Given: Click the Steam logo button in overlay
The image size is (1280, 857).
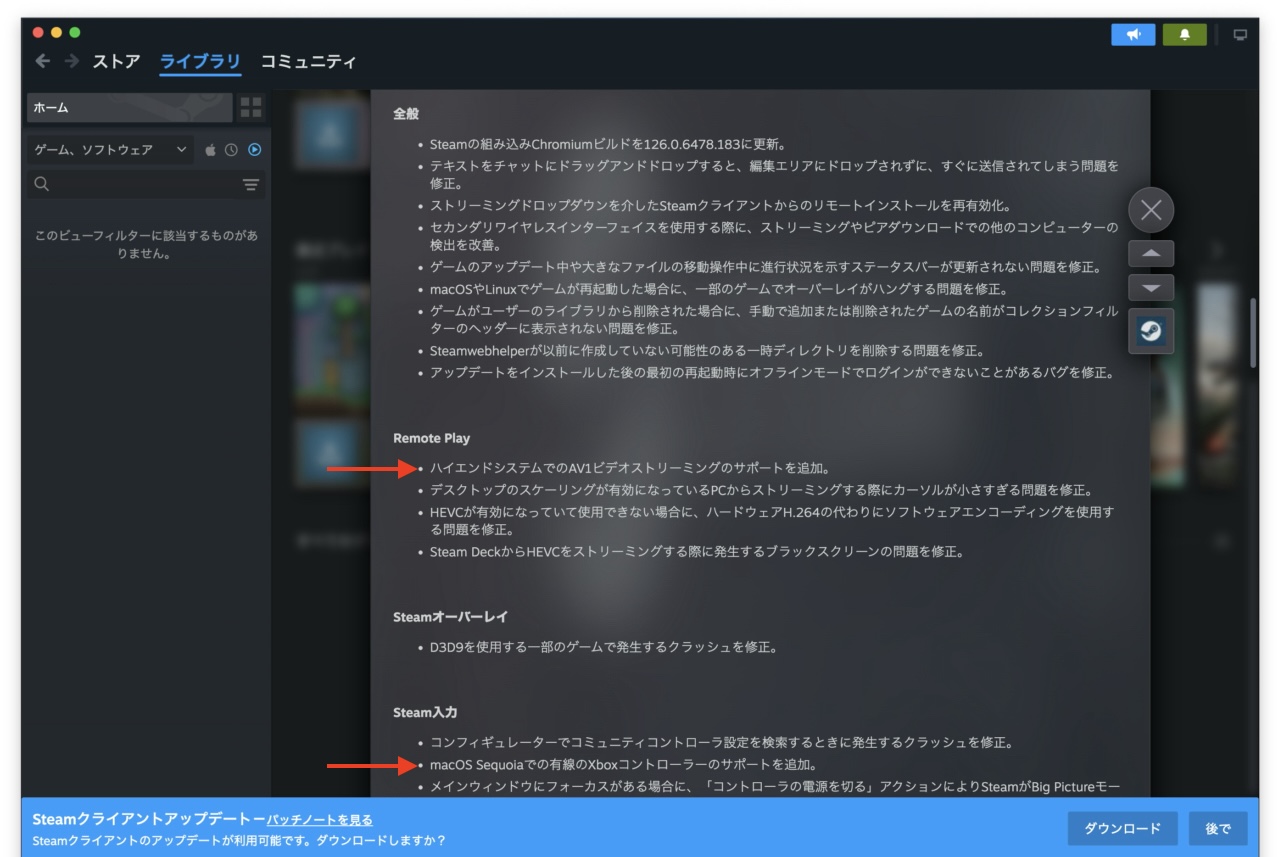Looking at the screenshot, I should point(1151,332).
